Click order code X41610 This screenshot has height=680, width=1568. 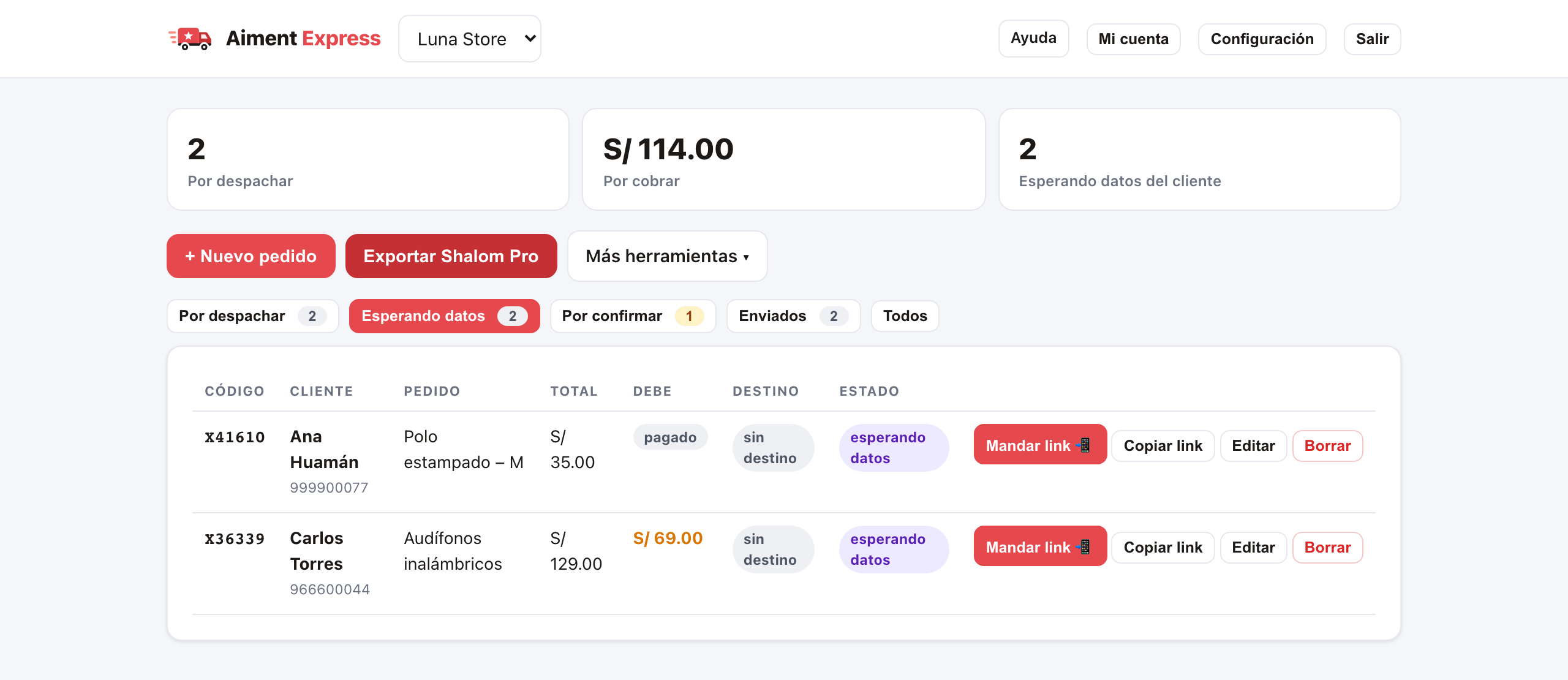235,437
